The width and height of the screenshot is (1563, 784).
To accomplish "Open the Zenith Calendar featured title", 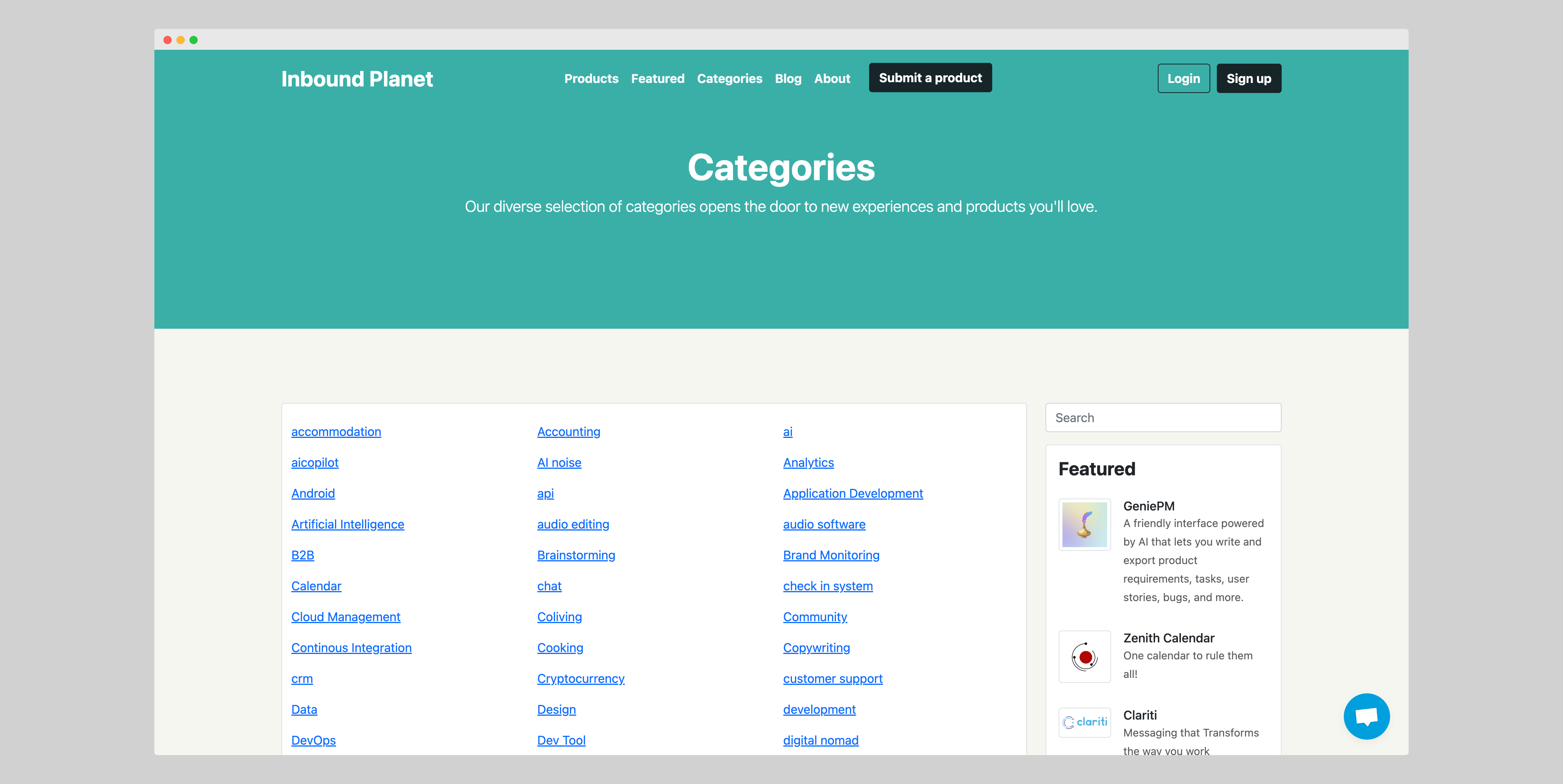I will coord(1168,638).
